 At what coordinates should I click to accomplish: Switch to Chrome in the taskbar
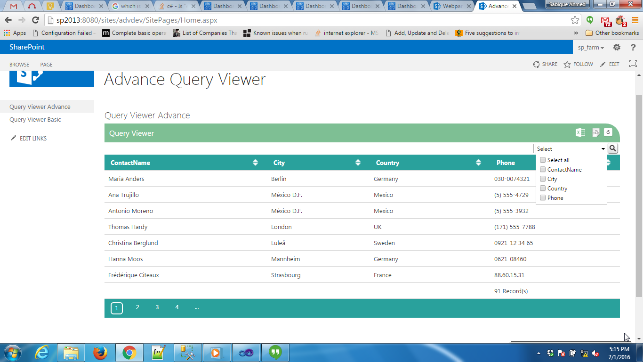coord(129,353)
